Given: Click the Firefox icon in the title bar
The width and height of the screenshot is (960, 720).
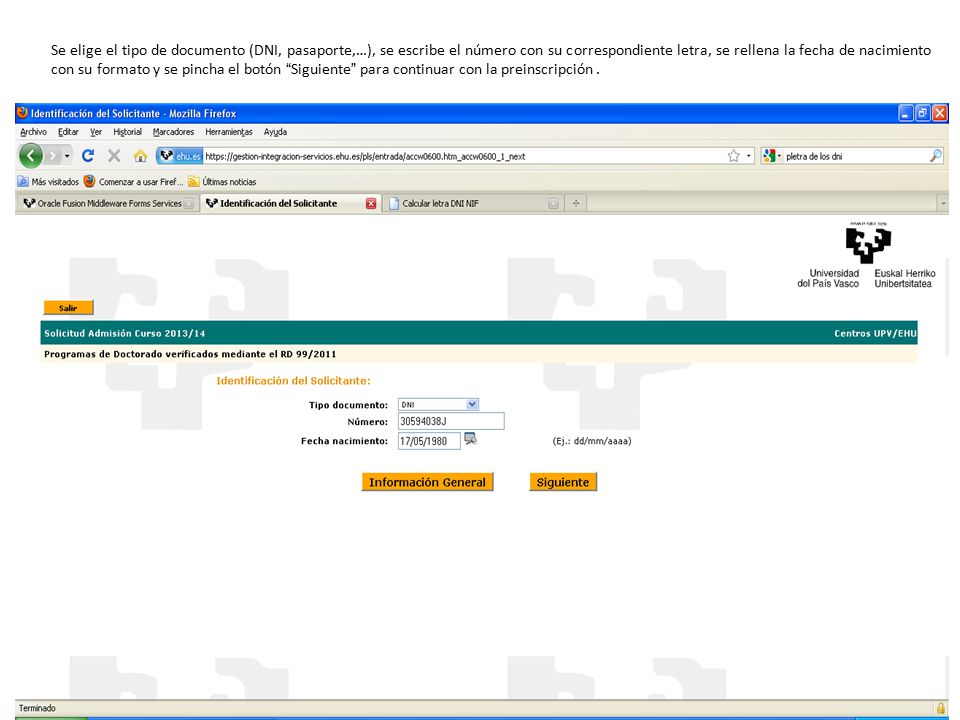Looking at the screenshot, I should [22, 113].
